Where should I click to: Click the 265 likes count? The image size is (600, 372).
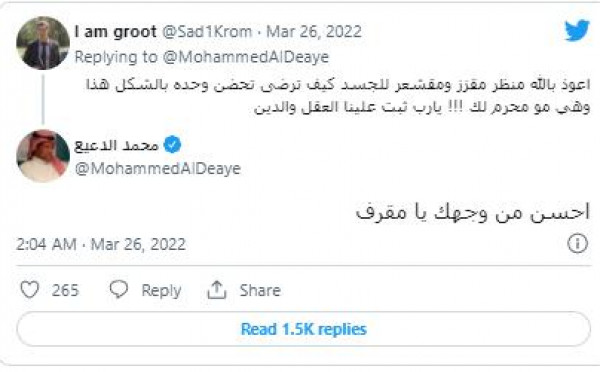click(65, 290)
